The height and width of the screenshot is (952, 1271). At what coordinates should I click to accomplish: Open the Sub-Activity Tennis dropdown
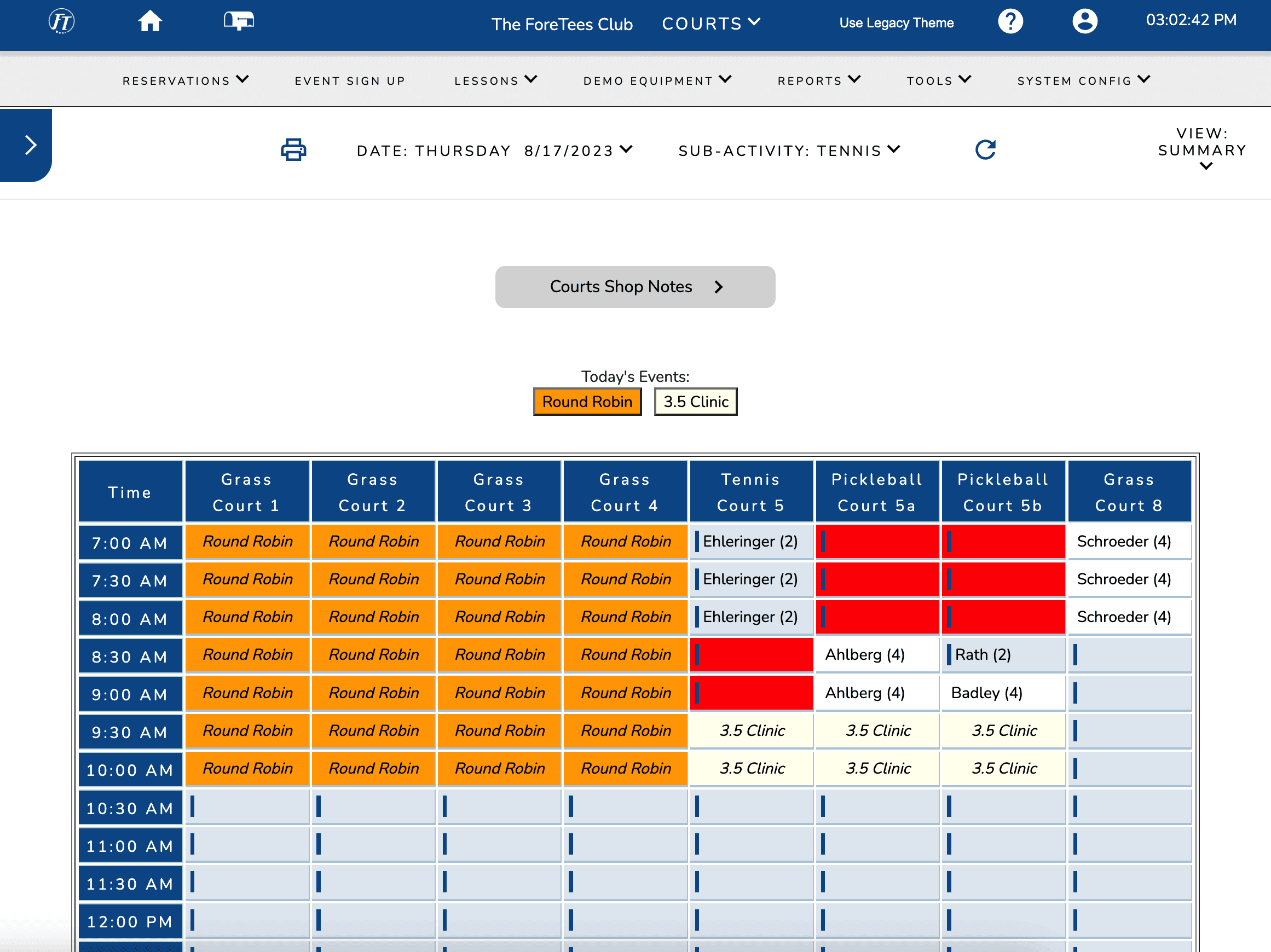pos(788,150)
